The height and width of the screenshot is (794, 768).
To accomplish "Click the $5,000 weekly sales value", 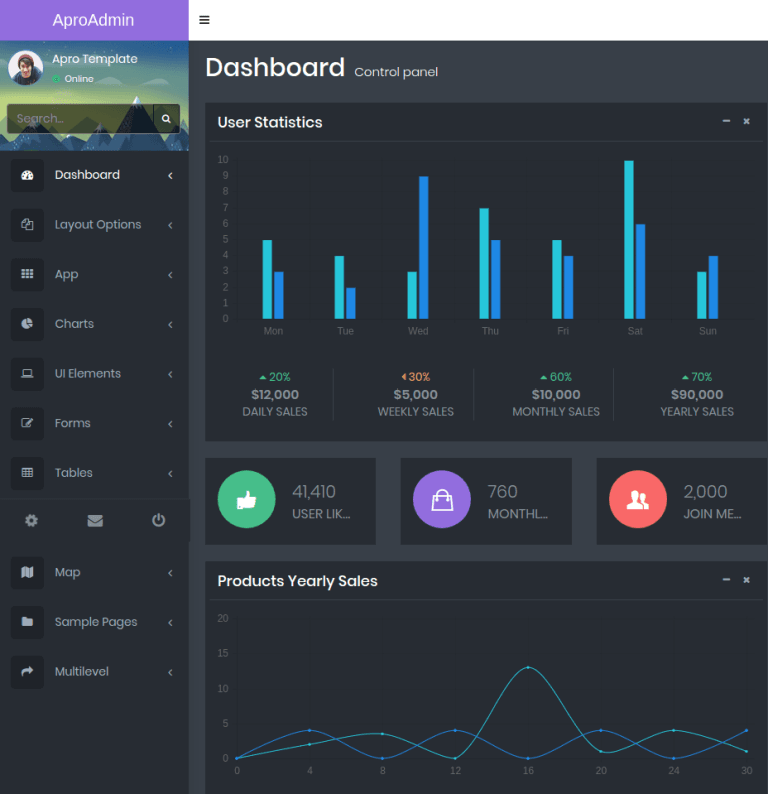I will [416, 394].
